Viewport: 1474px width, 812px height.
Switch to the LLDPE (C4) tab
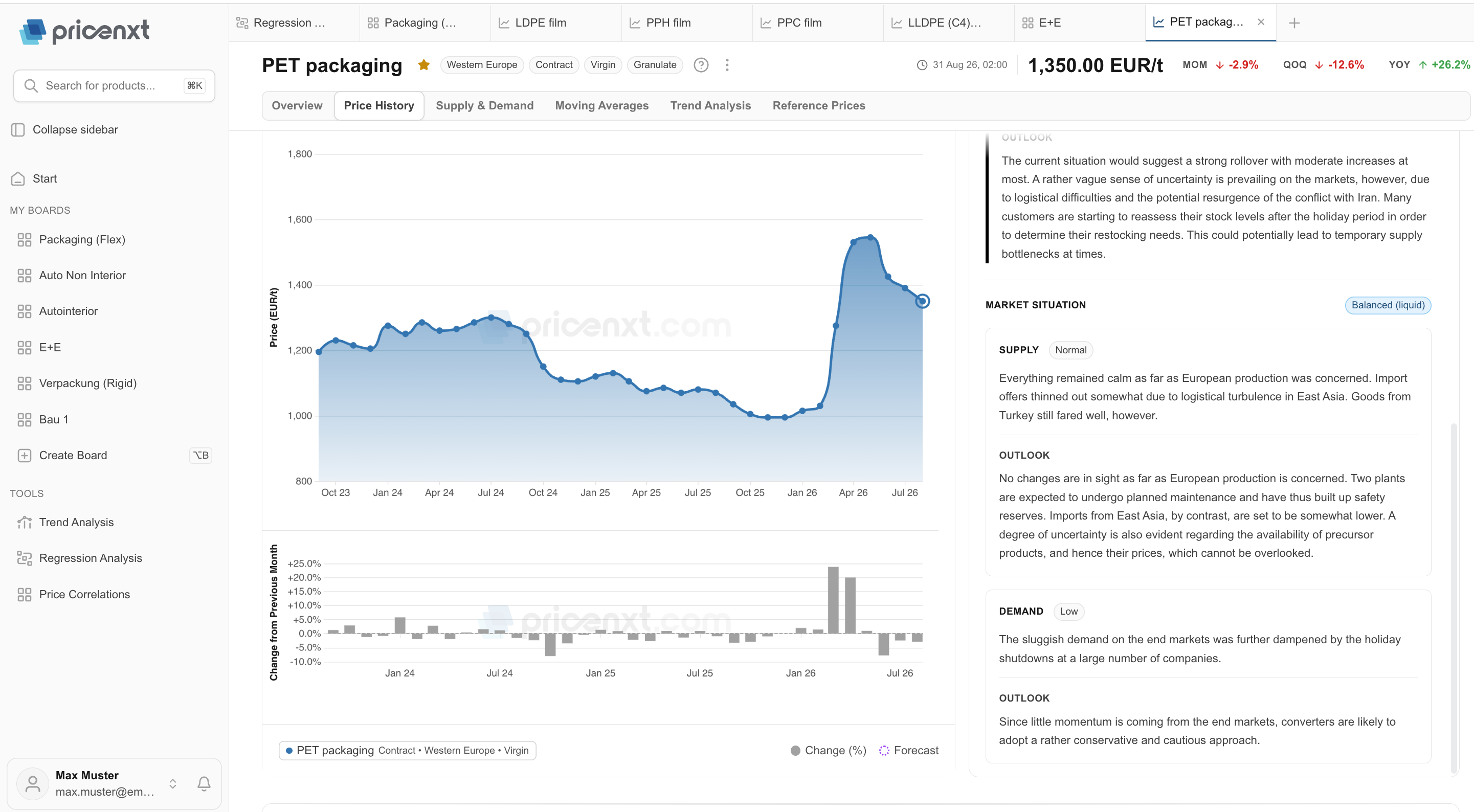click(949, 23)
